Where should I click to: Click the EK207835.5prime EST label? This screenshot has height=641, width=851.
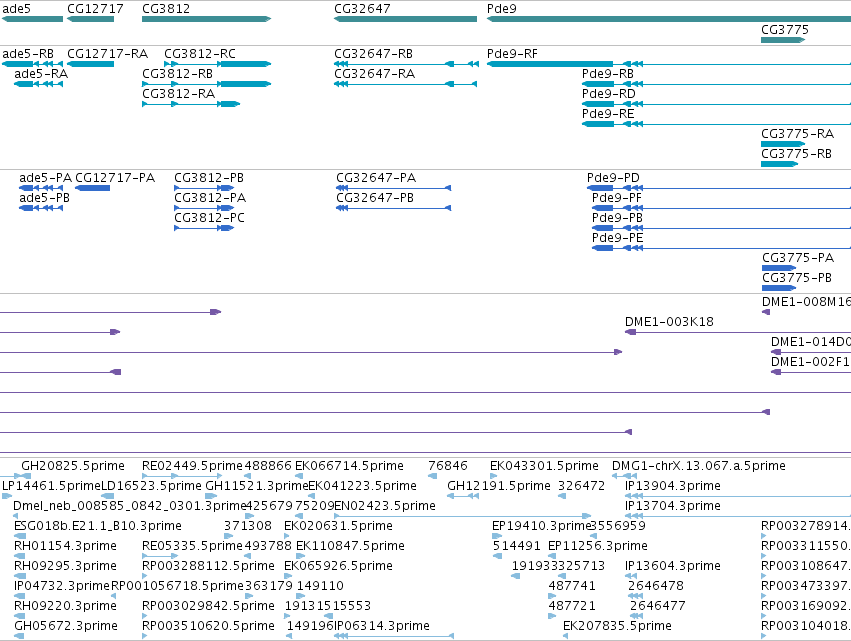[617, 626]
